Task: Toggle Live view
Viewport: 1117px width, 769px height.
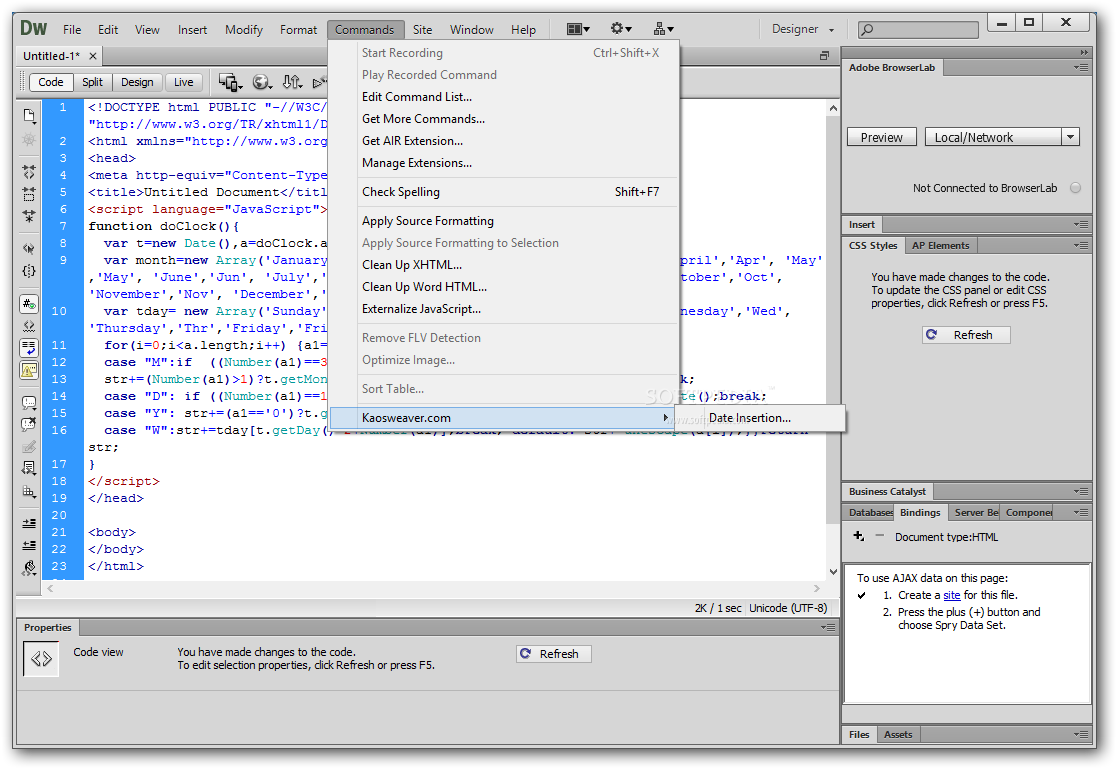Action: (x=184, y=83)
